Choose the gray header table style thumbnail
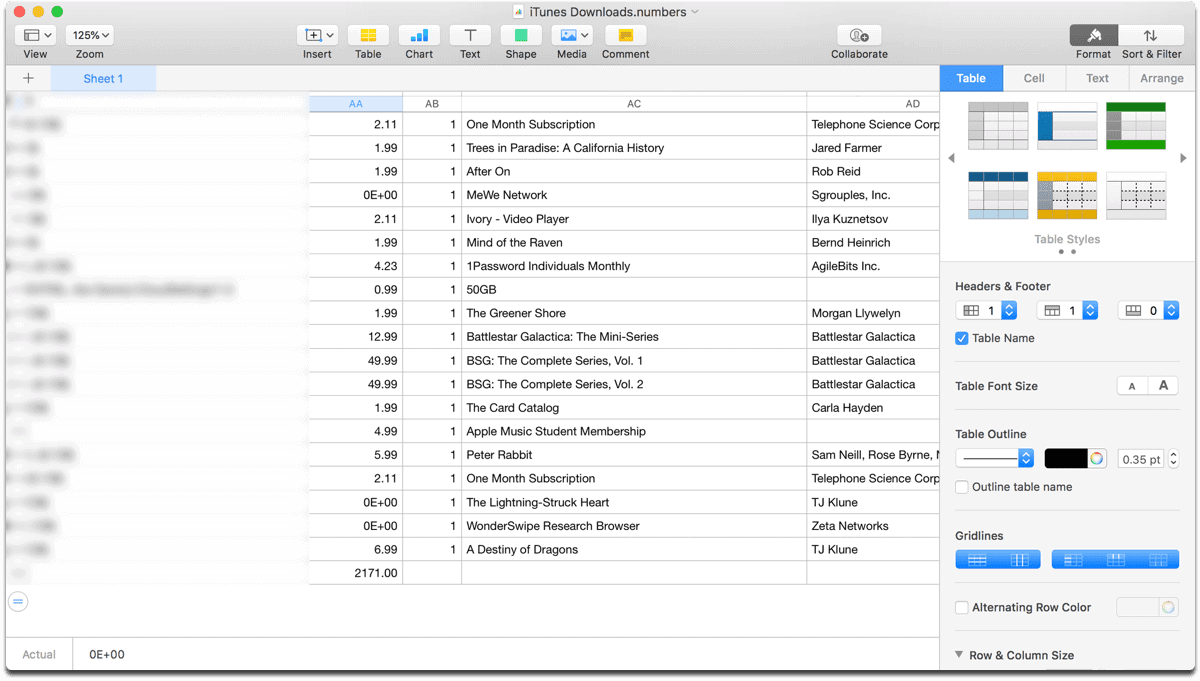 998,126
